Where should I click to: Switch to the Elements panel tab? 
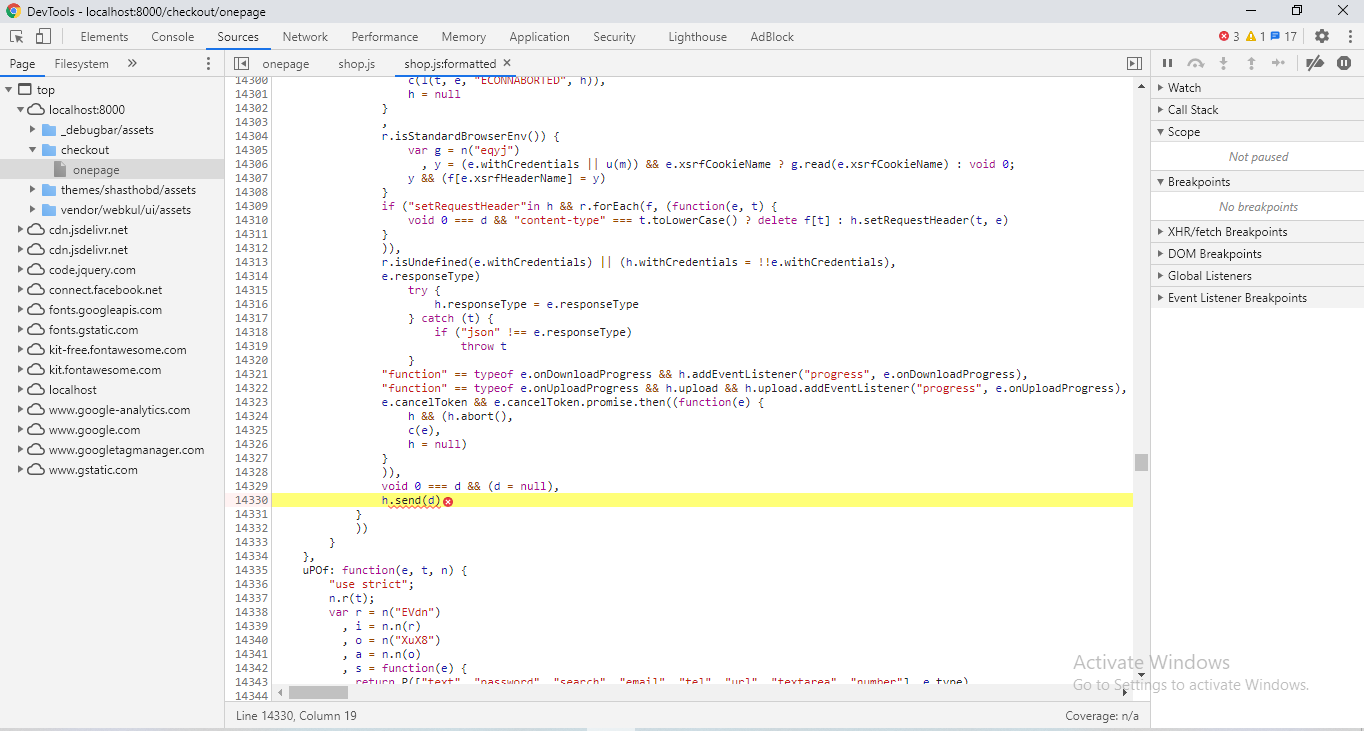pos(104,36)
